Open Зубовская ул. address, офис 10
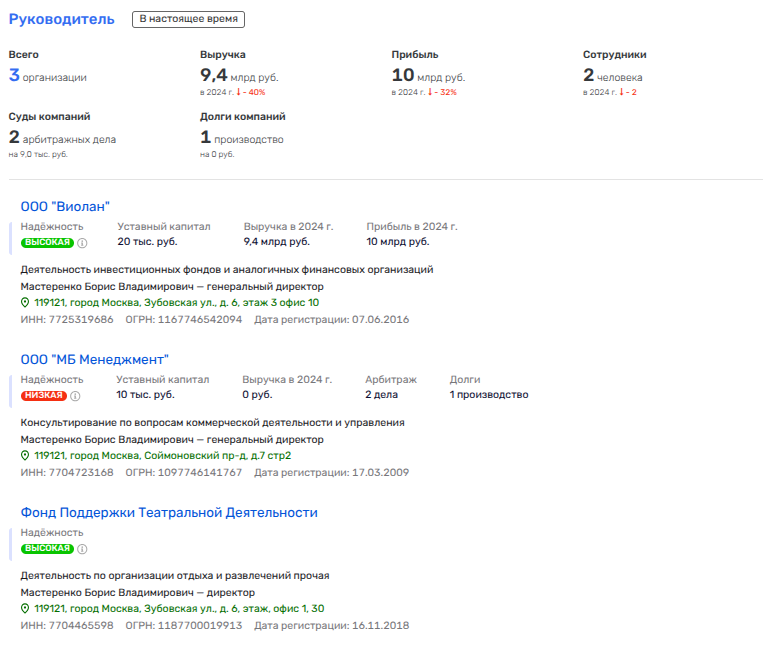Screen dimensions: 770x656 tap(176, 302)
